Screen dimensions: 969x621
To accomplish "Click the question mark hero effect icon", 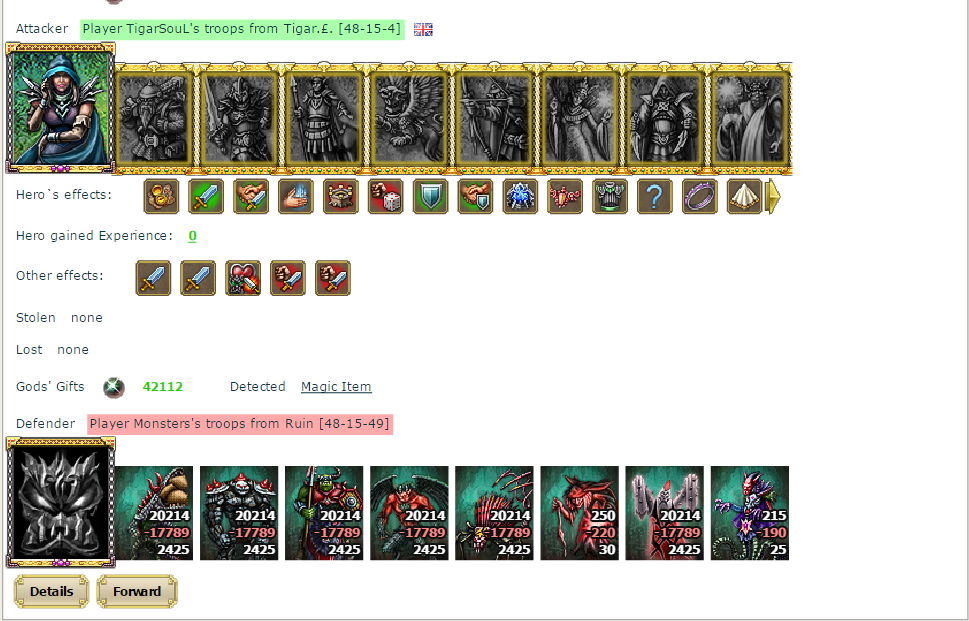I will (655, 196).
